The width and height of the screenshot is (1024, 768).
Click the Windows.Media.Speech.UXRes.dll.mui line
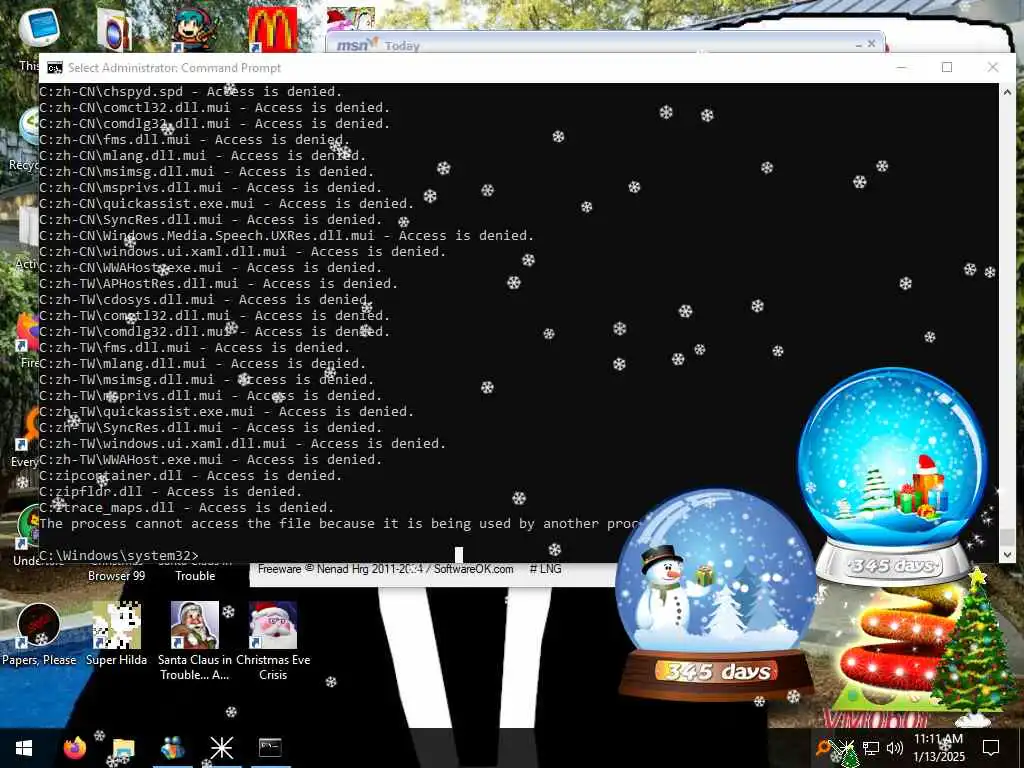point(287,236)
